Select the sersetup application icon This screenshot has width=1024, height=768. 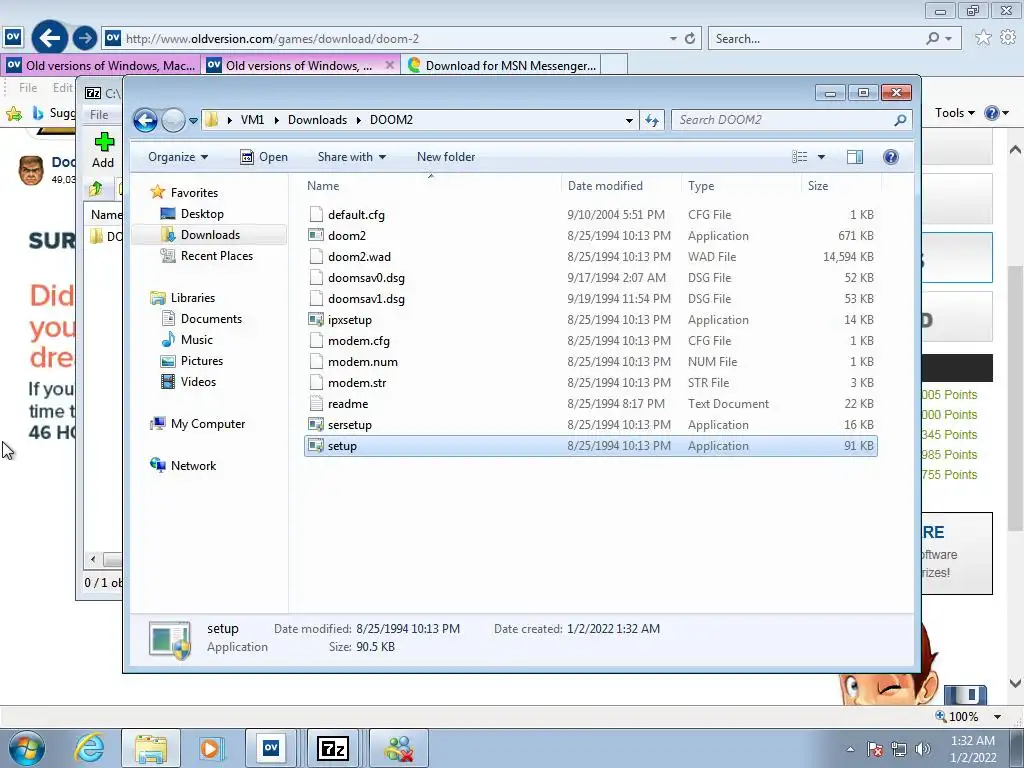point(316,424)
